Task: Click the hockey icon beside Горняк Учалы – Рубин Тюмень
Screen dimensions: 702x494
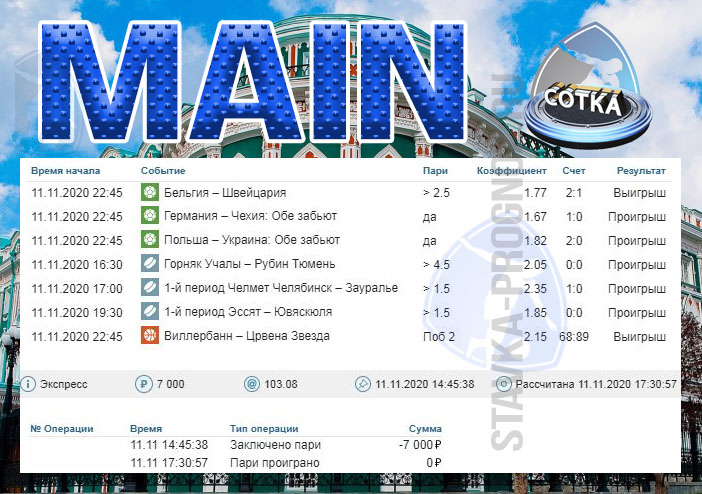Action: tap(150, 263)
